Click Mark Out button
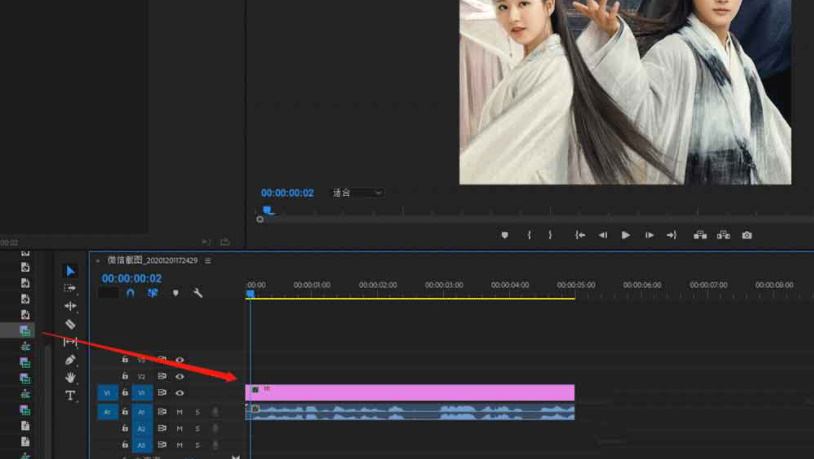This screenshot has height=459, width=814. [550, 235]
